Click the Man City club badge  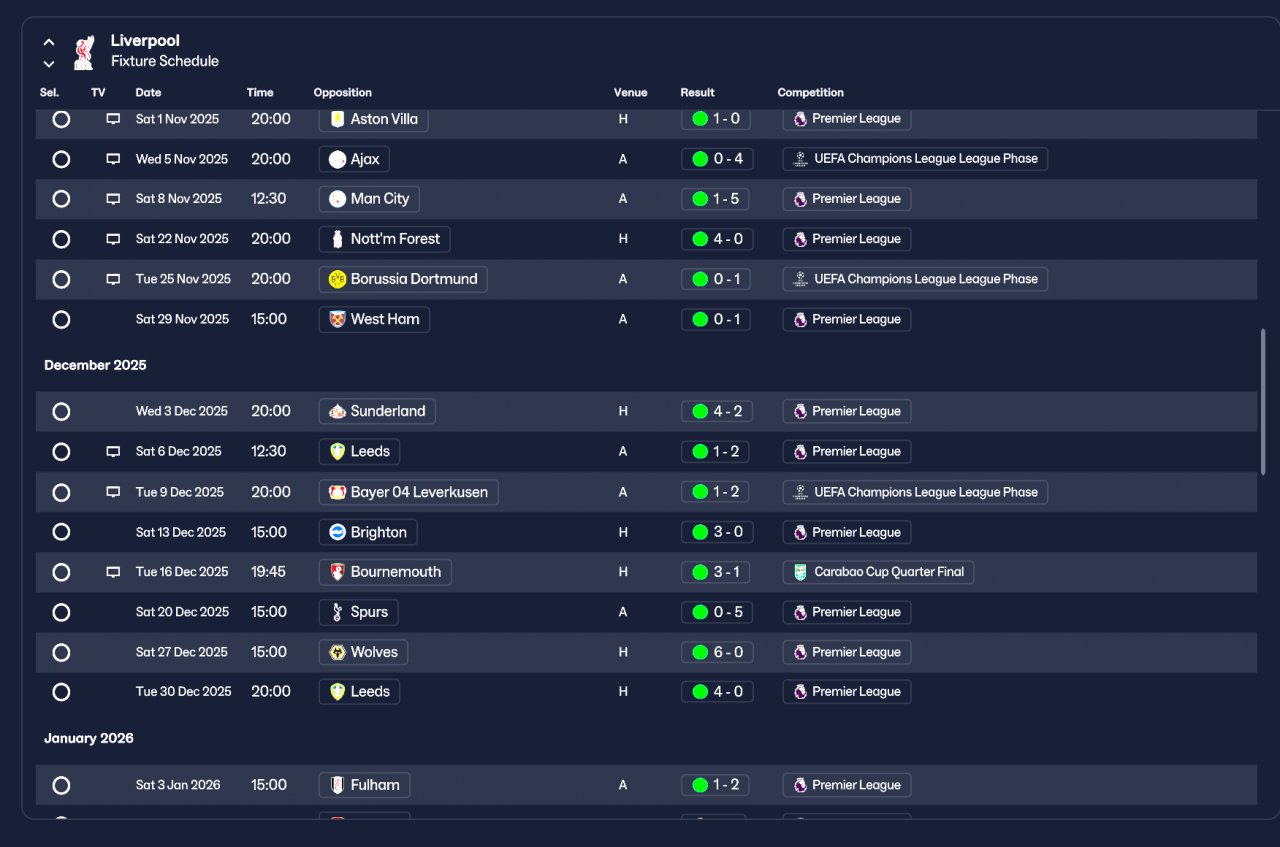[337, 199]
